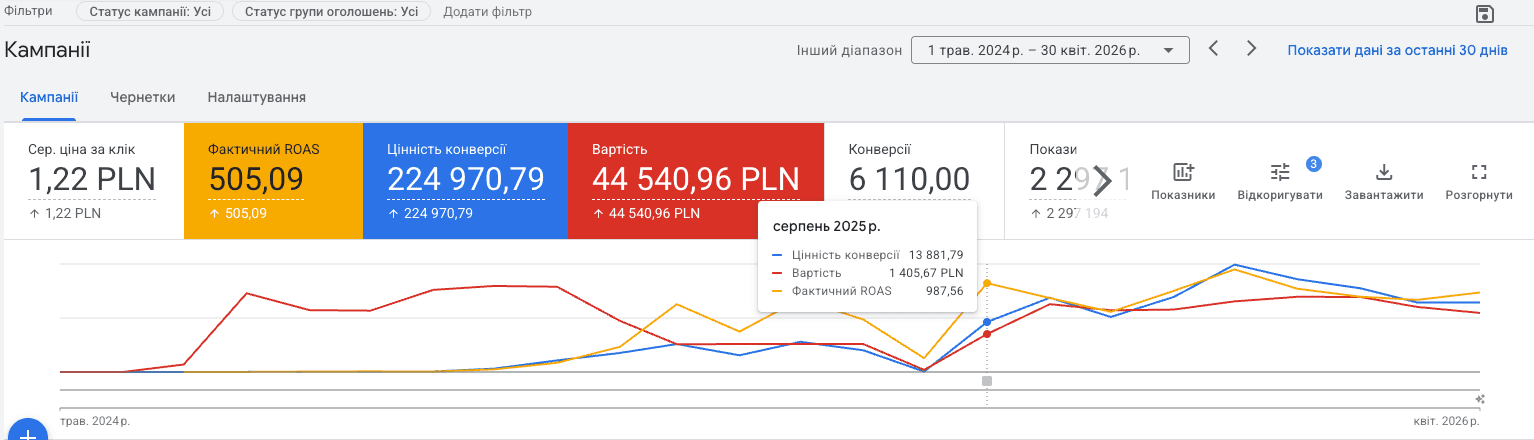This screenshot has height=440, width=1534.
Task: Select the blue Цінність конверсії scorecard
Action: coord(465,181)
